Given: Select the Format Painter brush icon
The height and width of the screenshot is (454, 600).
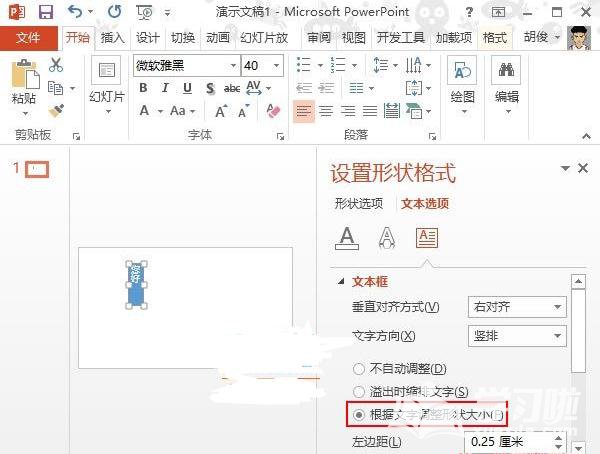Looking at the screenshot, I should point(56,111).
